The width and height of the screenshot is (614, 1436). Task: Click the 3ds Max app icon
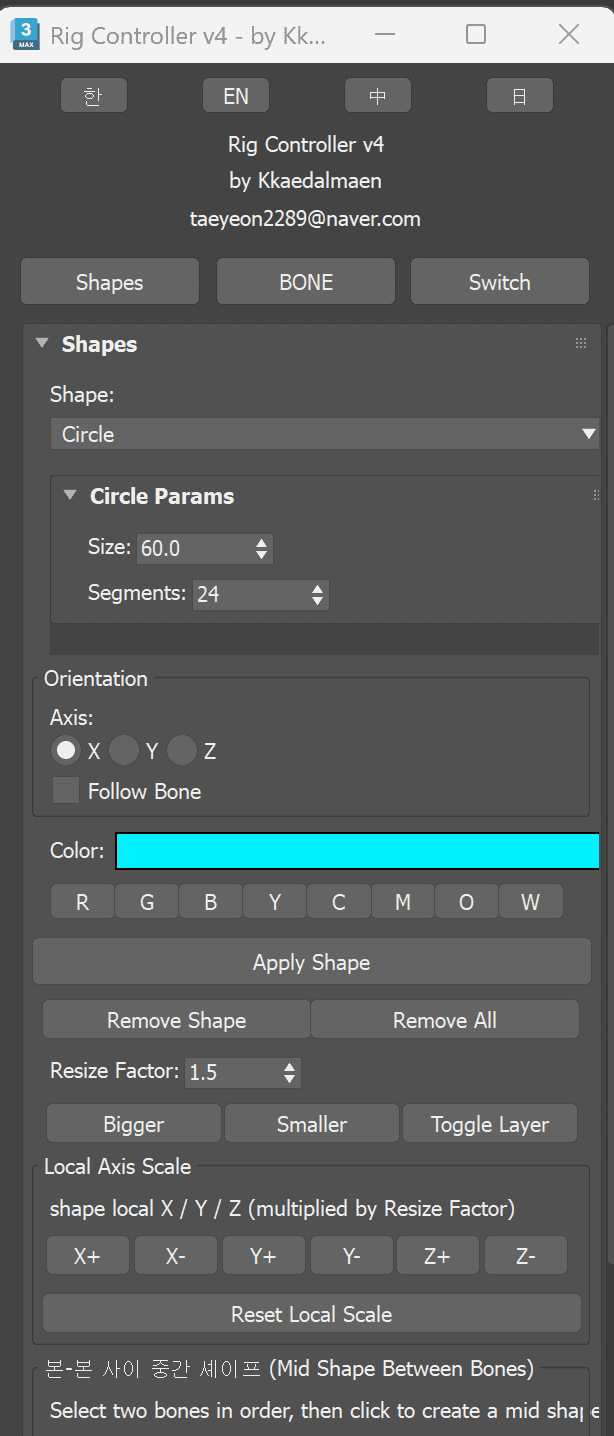tap(25, 34)
